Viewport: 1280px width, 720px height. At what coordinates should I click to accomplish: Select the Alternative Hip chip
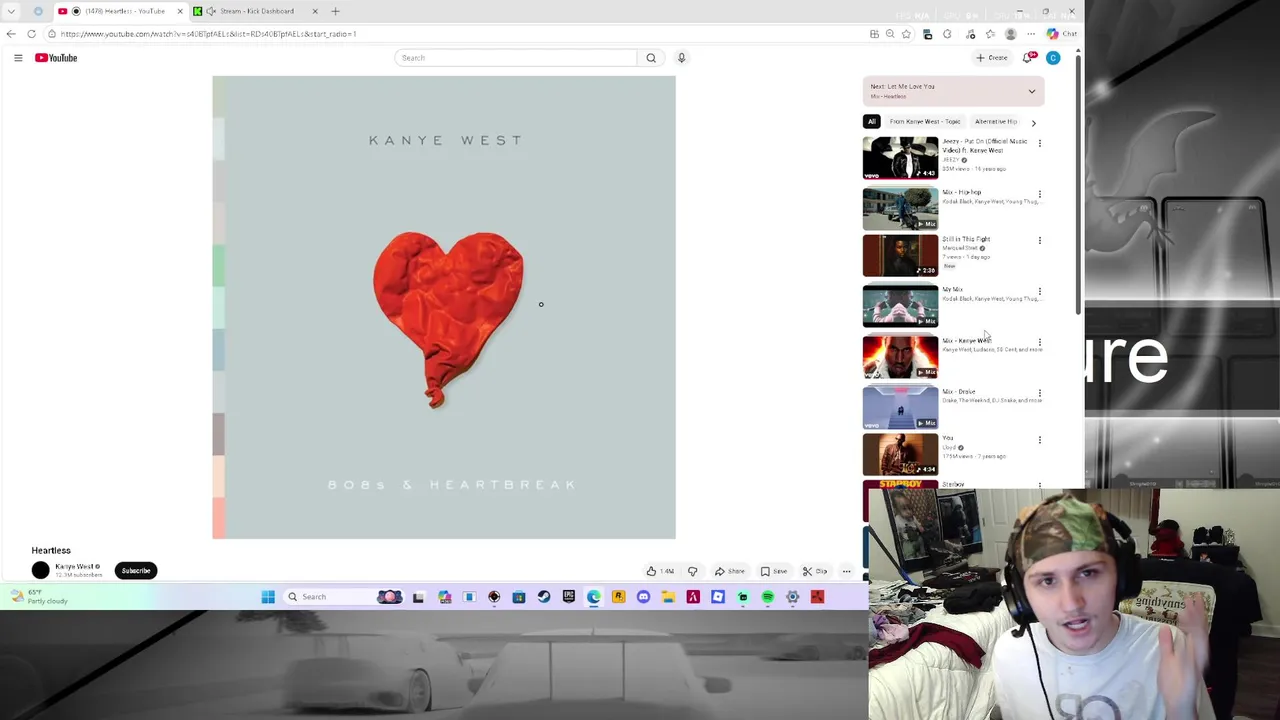(995, 122)
